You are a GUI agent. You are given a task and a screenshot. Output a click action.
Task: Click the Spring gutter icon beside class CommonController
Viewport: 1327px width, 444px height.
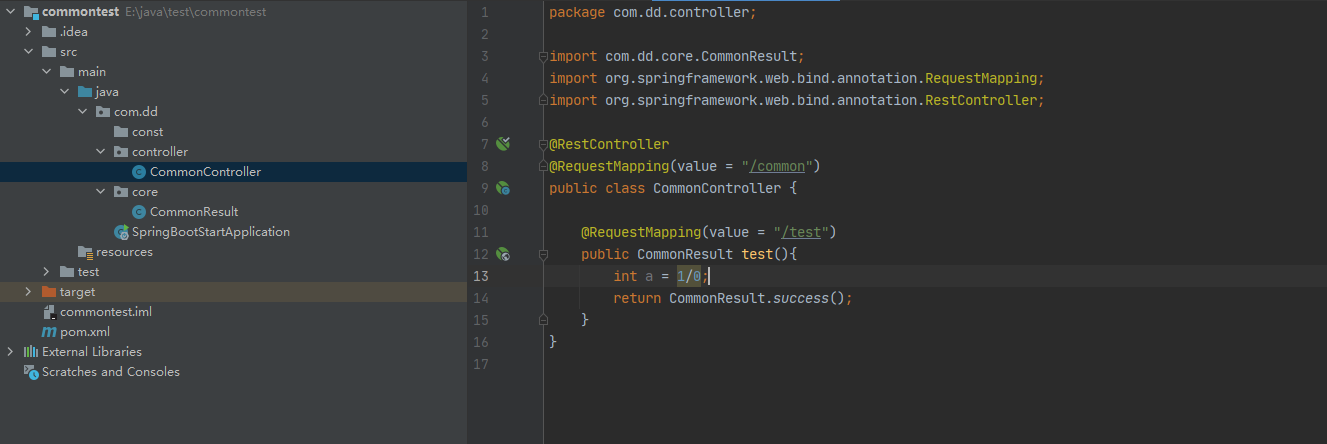[503, 188]
